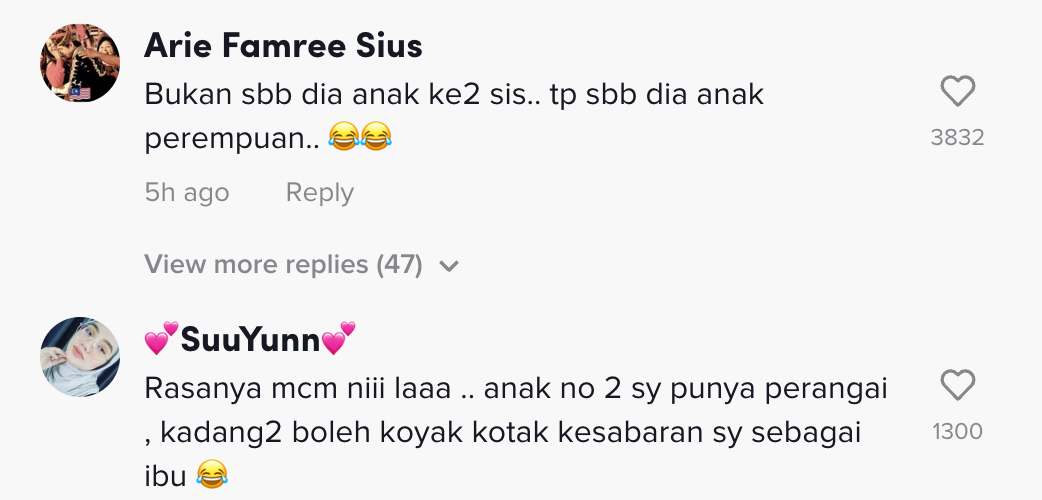Screen dimensions: 1042x500
Task: Click pink hearts emoji after SuuYunn
Action: pos(339,342)
